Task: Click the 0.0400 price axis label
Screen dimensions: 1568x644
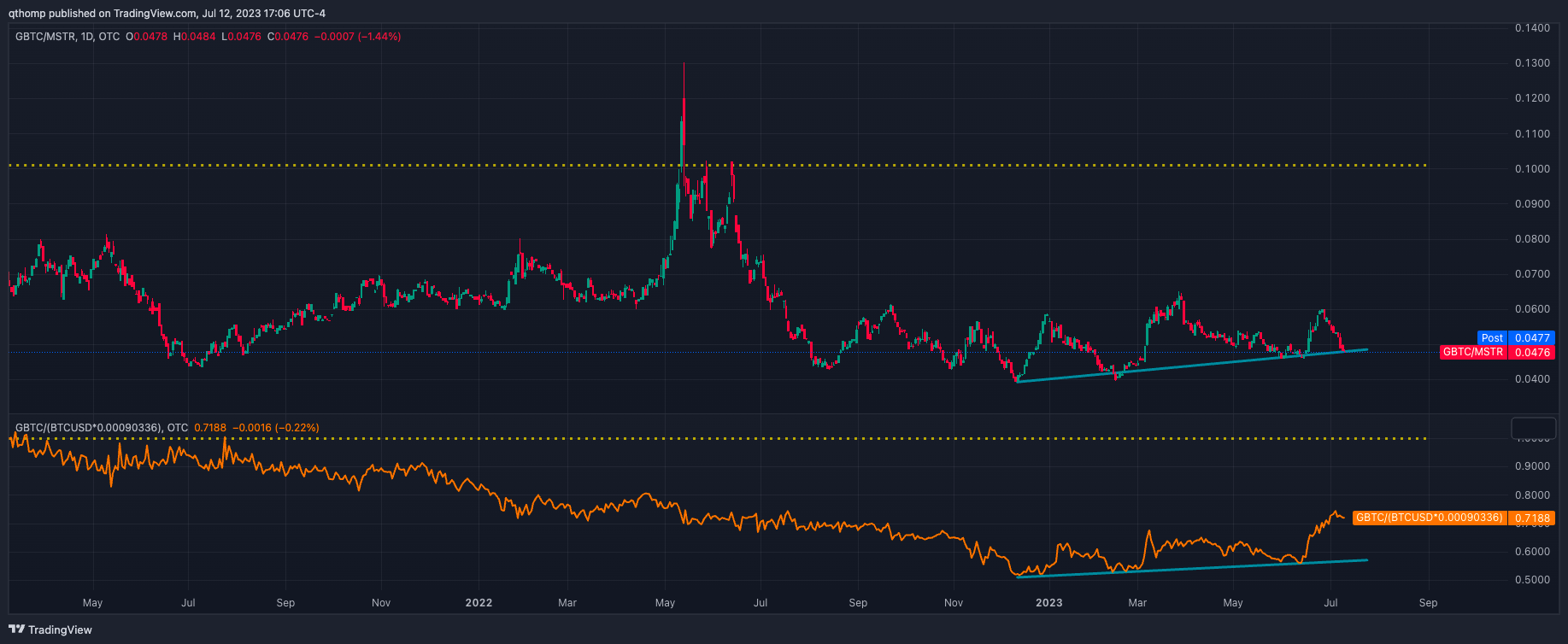Action: pos(1532,379)
